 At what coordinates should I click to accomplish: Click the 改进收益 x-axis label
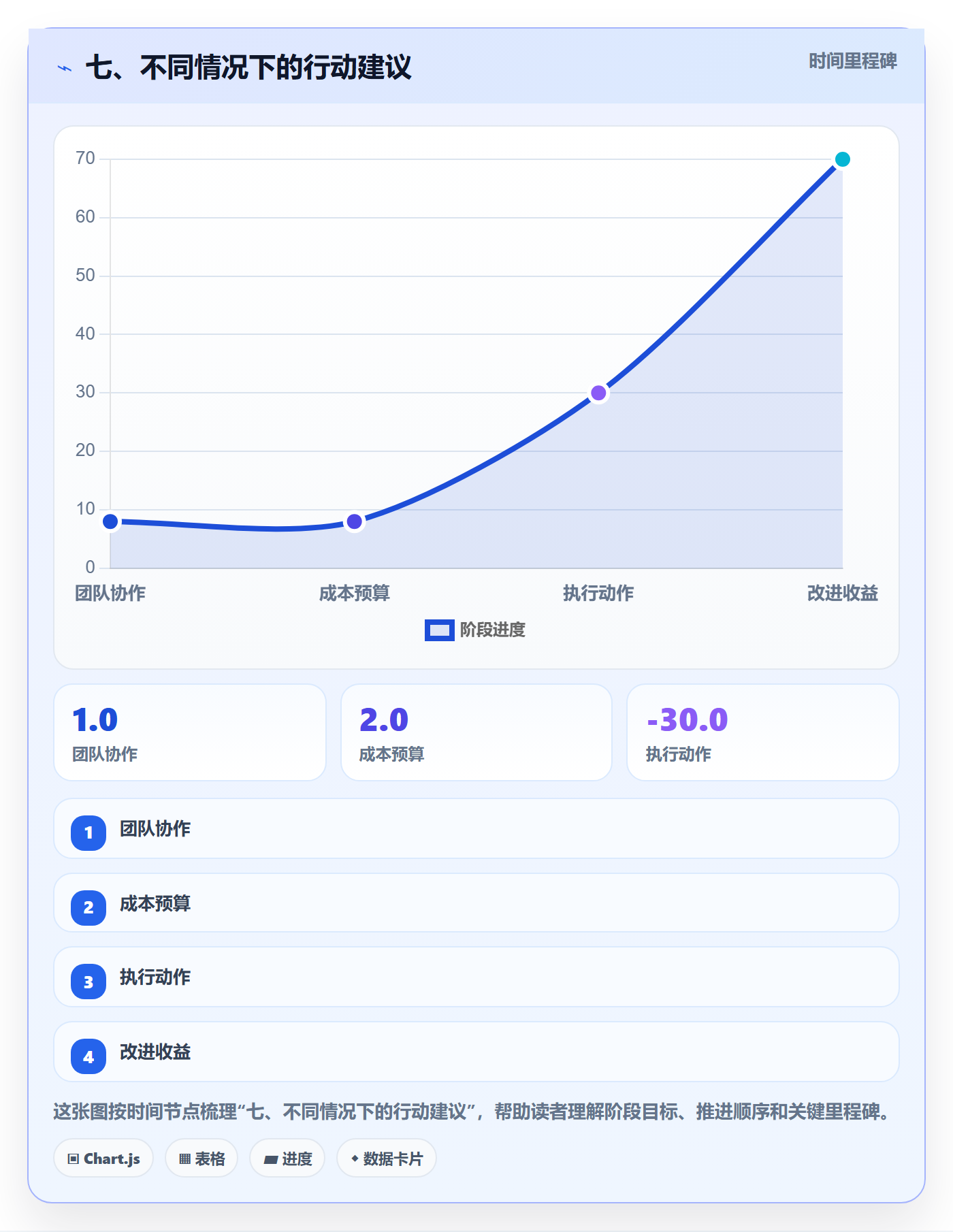click(x=843, y=594)
